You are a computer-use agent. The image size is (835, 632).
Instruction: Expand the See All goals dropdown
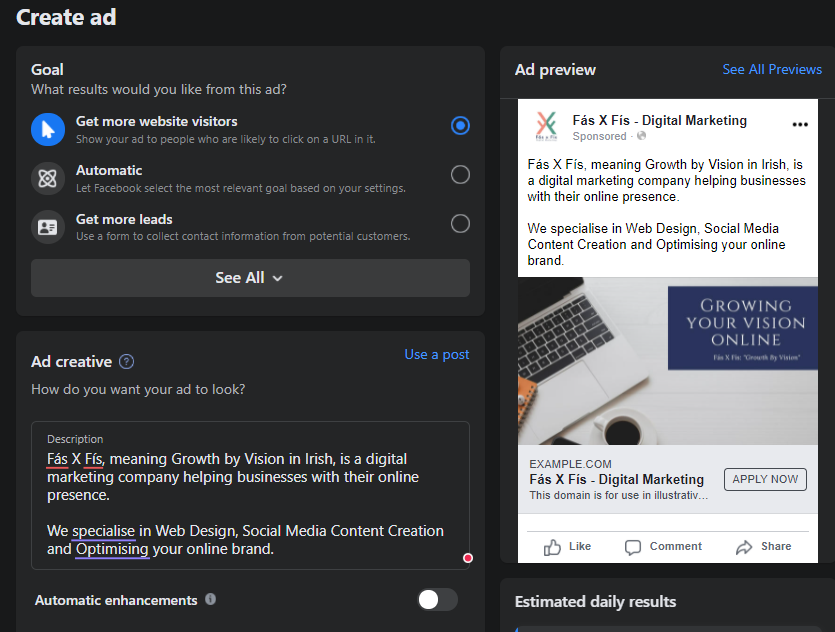click(x=250, y=278)
